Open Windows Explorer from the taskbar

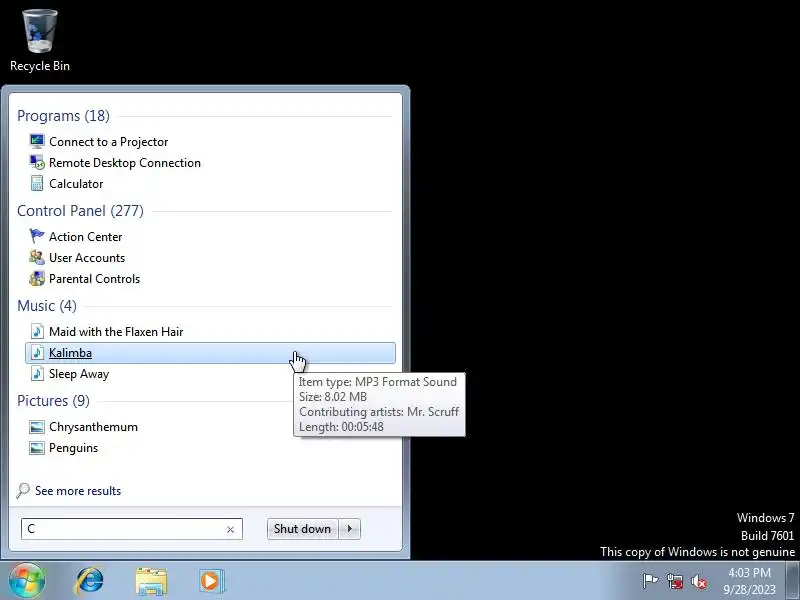click(x=151, y=581)
